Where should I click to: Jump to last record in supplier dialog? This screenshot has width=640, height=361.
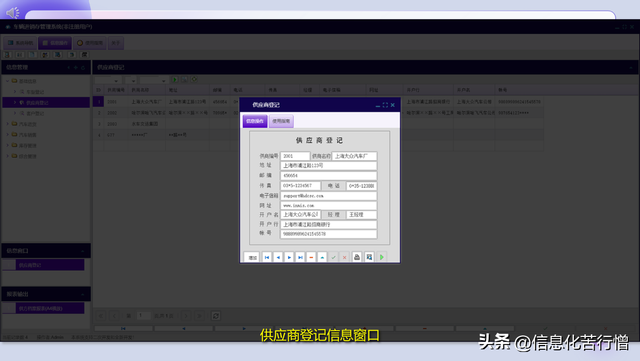[x=300, y=257]
